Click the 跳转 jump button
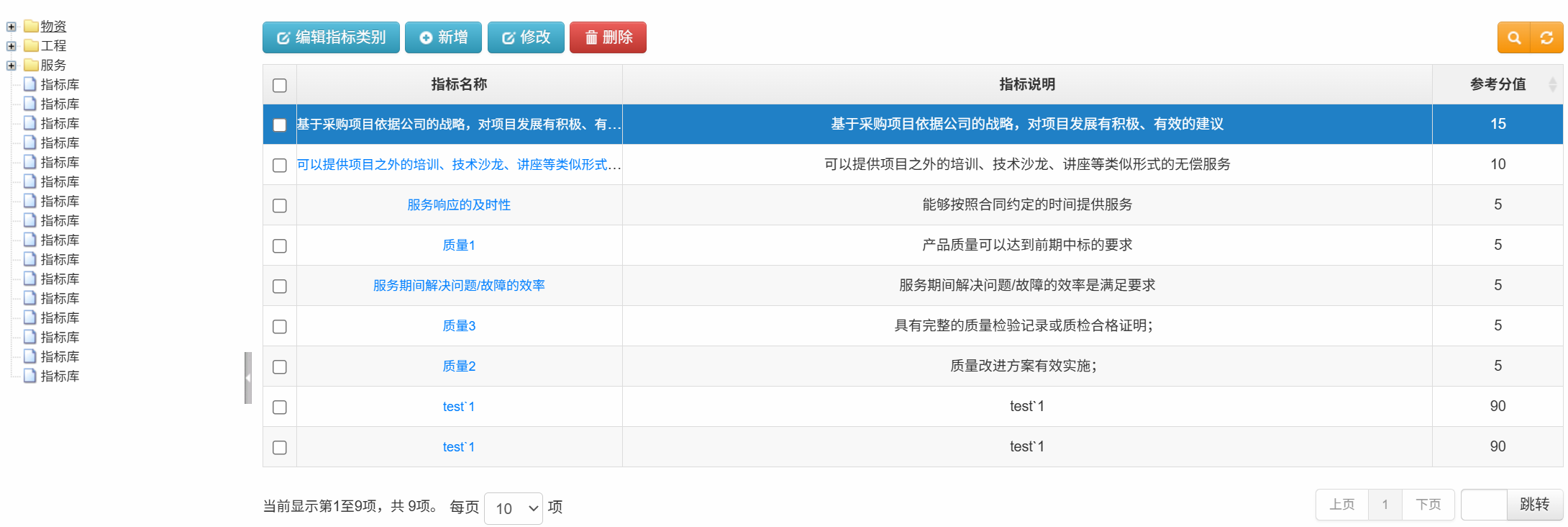The height and width of the screenshot is (527, 1568). (x=1534, y=505)
